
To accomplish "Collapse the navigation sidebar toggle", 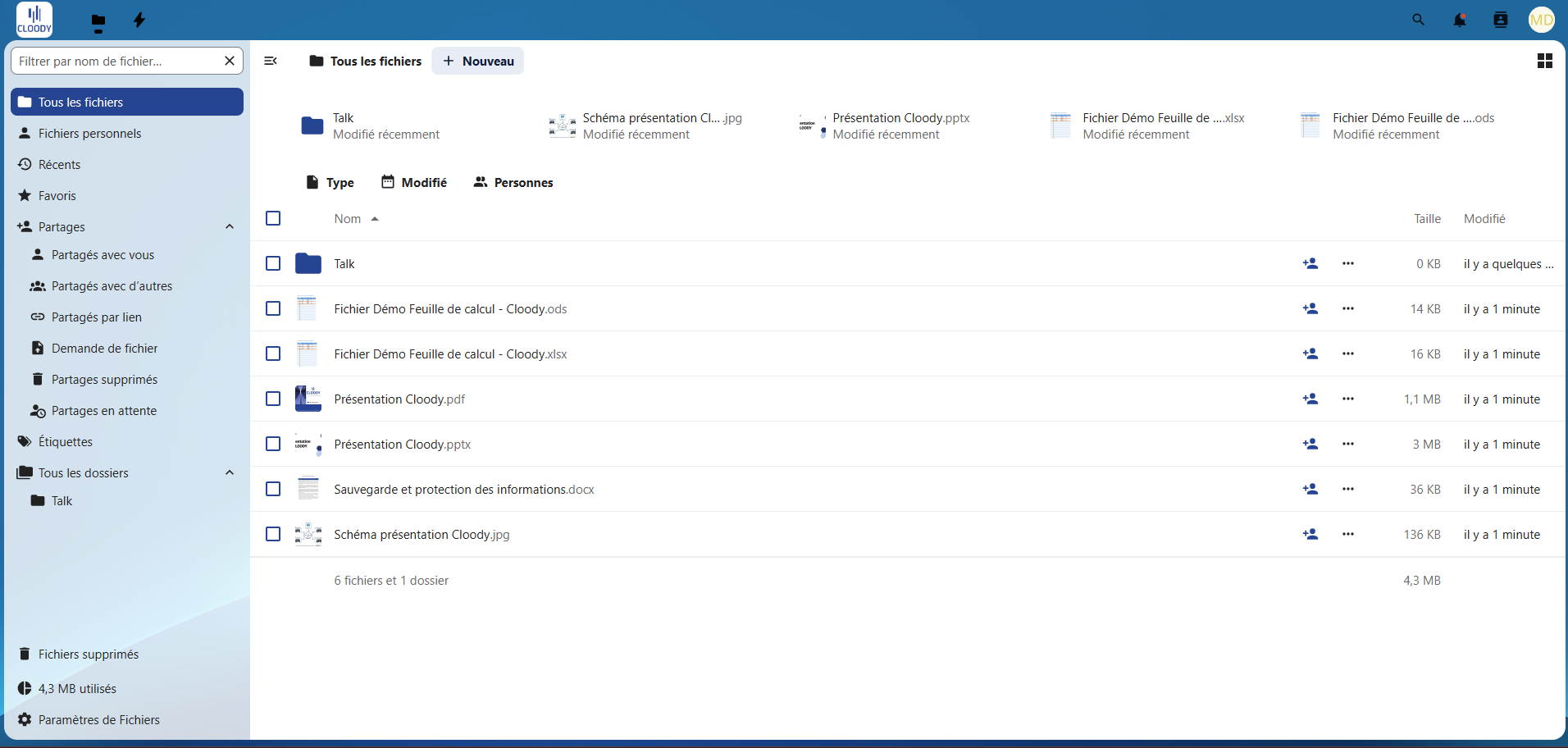I will pyautogui.click(x=271, y=61).
